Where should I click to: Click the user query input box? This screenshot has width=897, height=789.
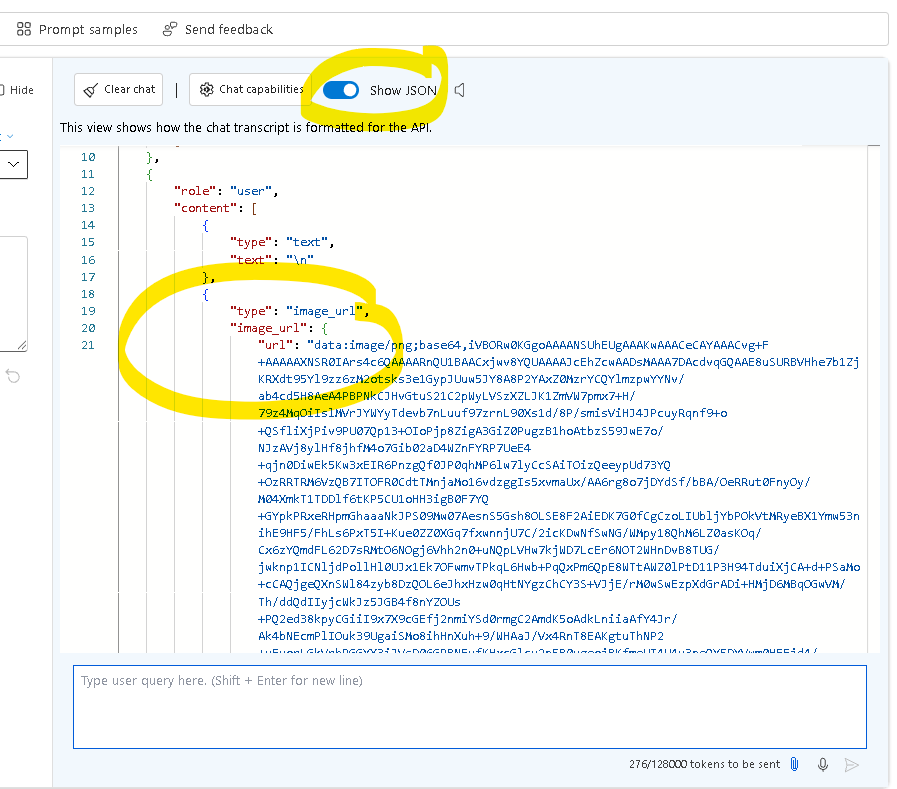pos(470,707)
